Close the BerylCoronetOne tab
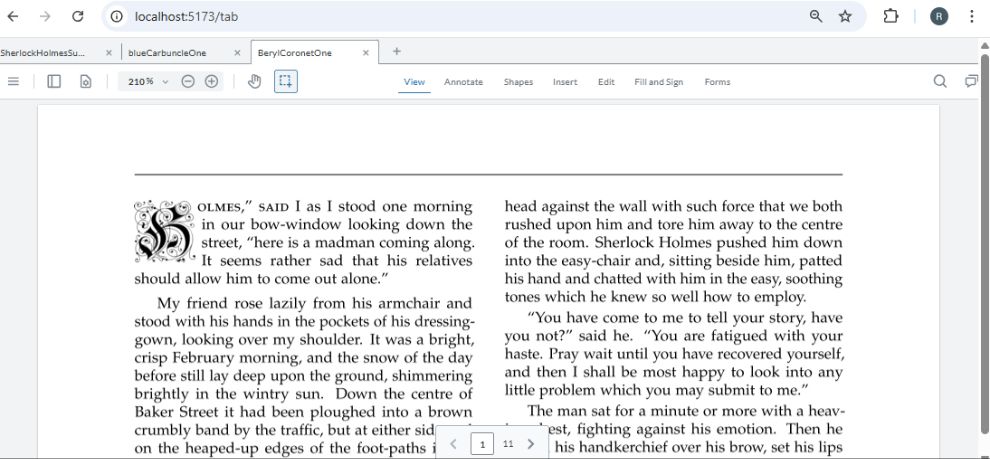The width and height of the screenshot is (990, 459). point(366,53)
